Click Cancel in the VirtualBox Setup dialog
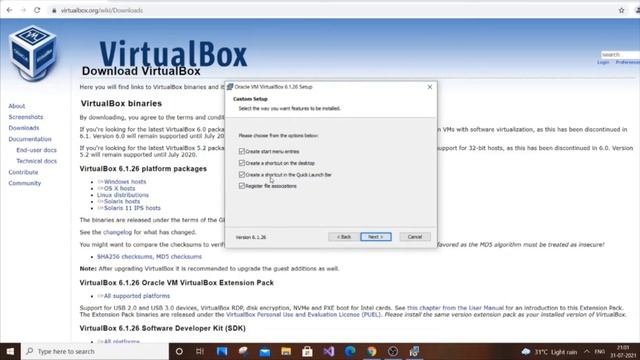 click(415, 237)
